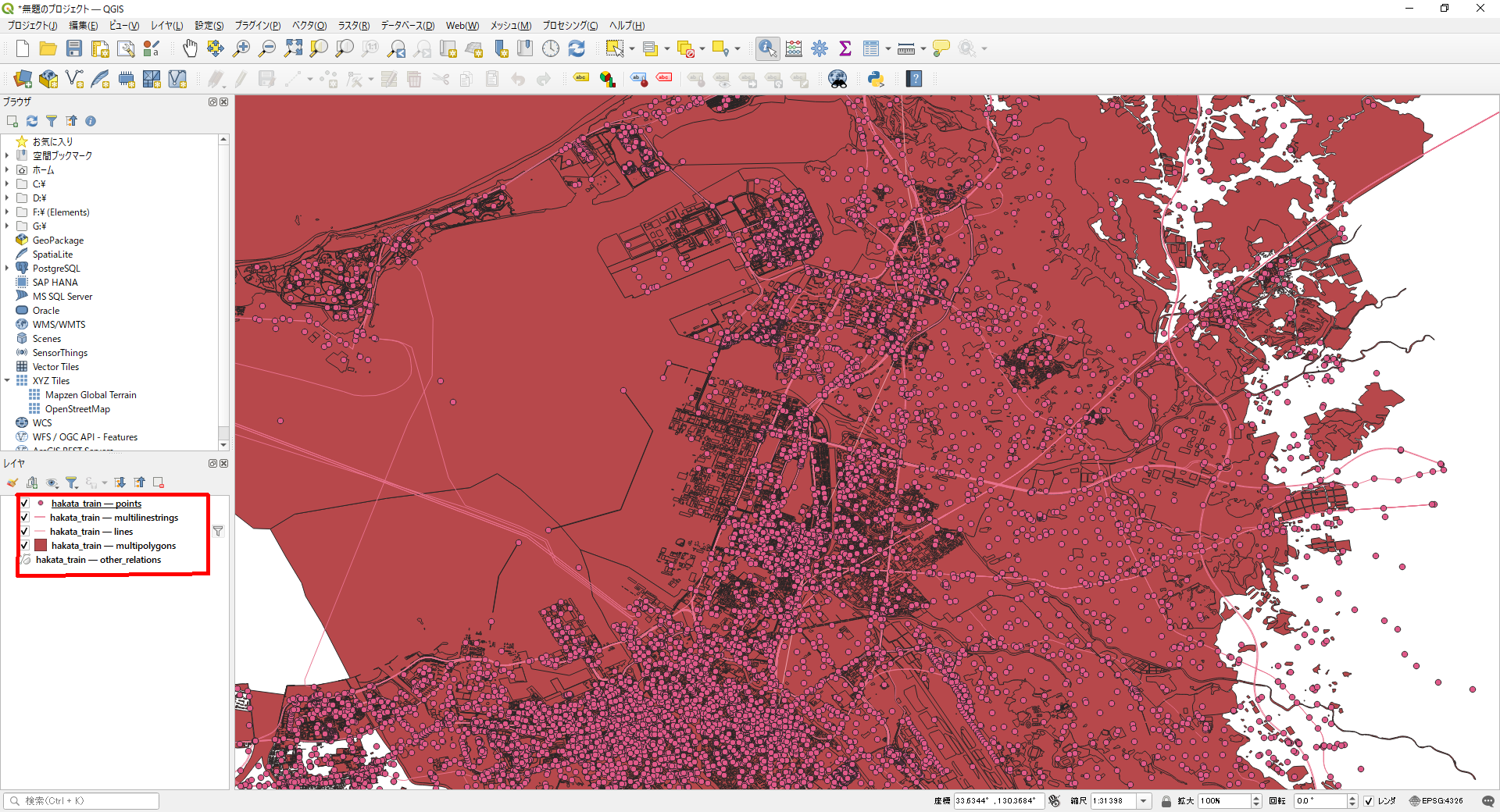This screenshot has width=1500, height=812.
Task: Activate the Identify Features tool
Action: [767, 48]
